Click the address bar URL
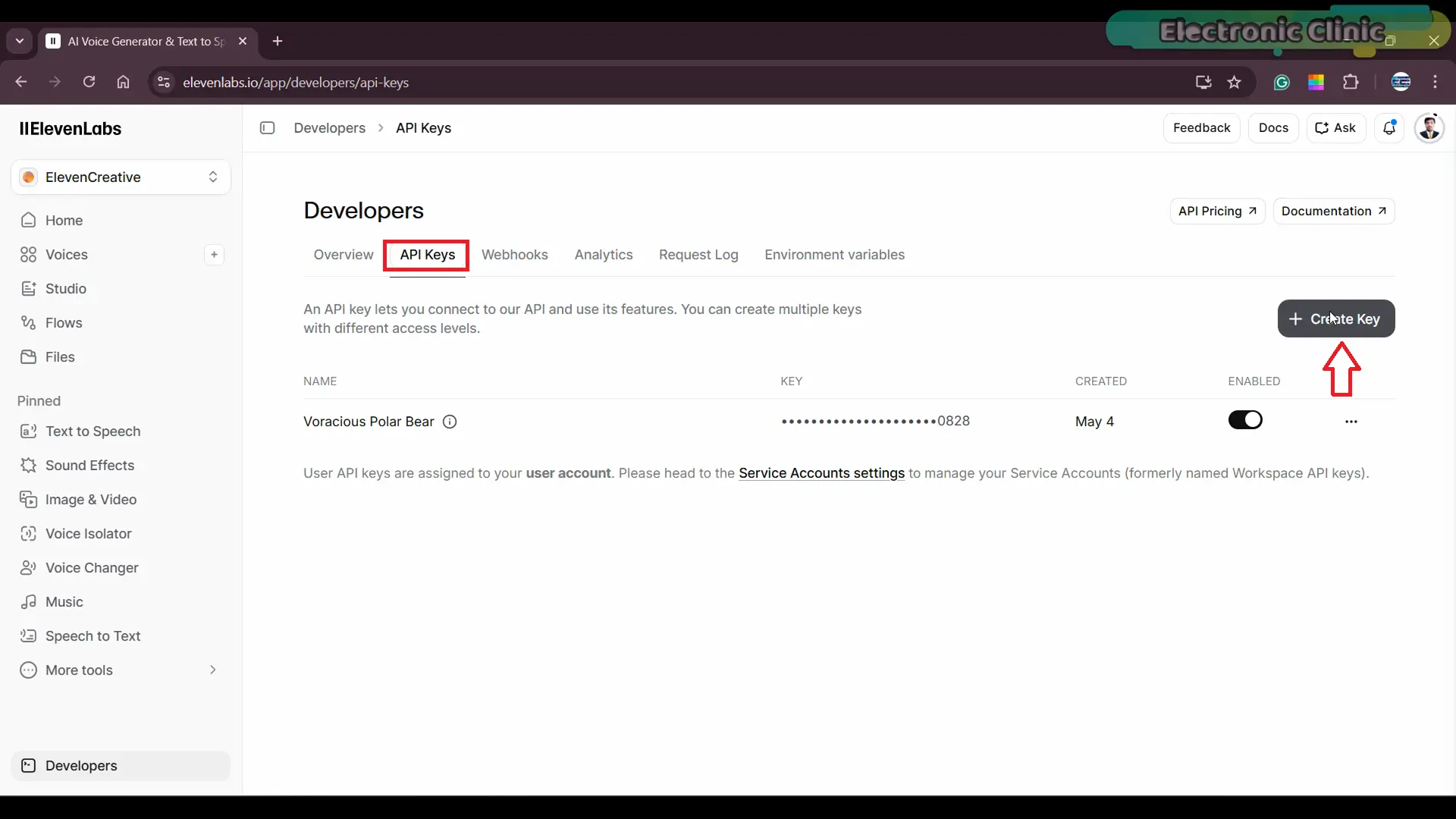Image resolution: width=1456 pixels, height=819 pixels. [296, 83]
